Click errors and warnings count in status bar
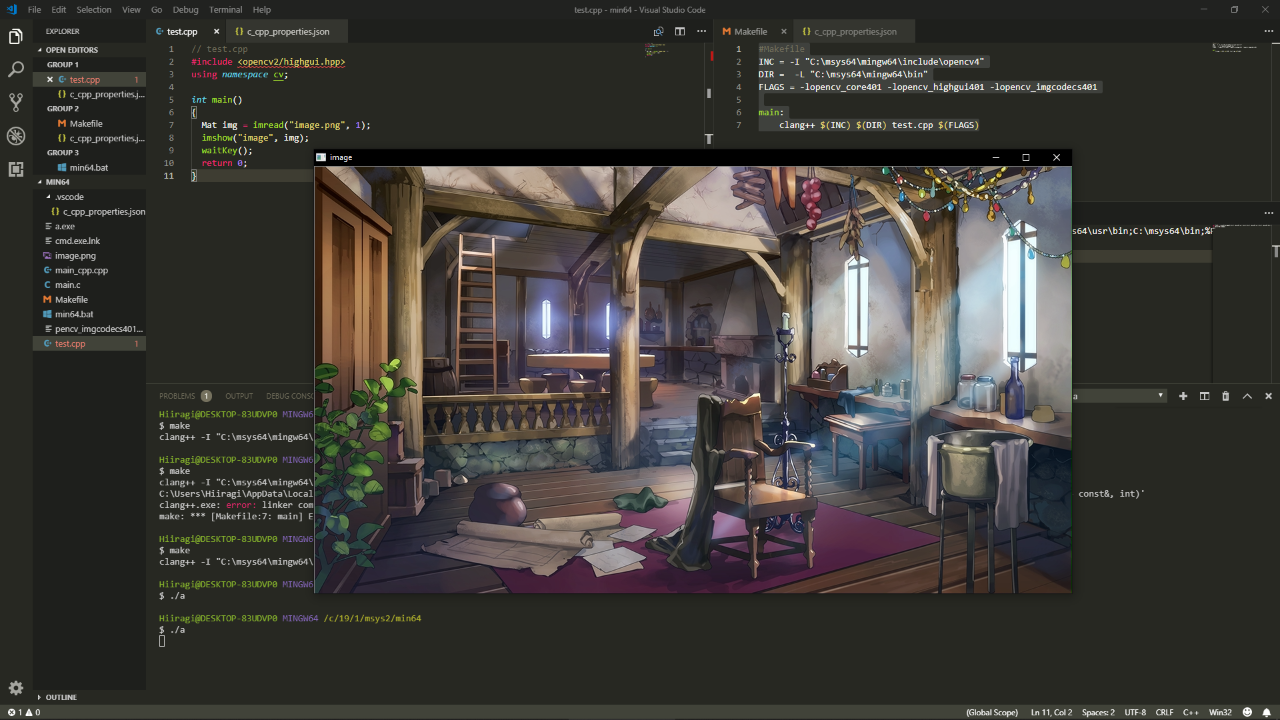This screenshot has width=1280, height=720. (24, 712)
